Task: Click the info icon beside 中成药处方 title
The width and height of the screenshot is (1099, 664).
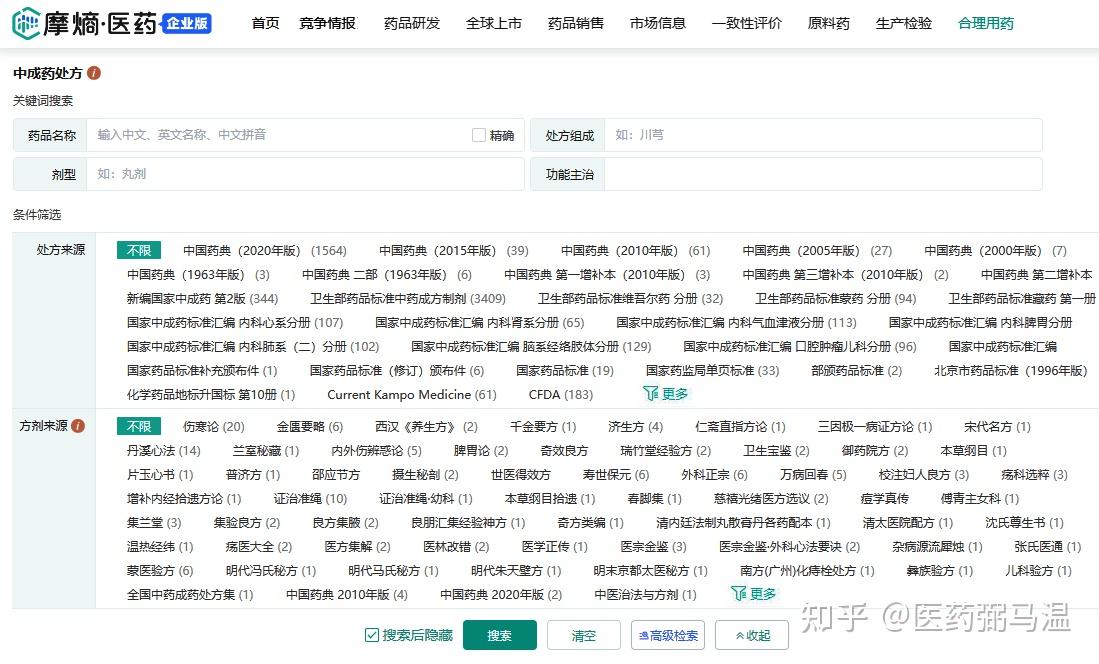Action: 95,72
